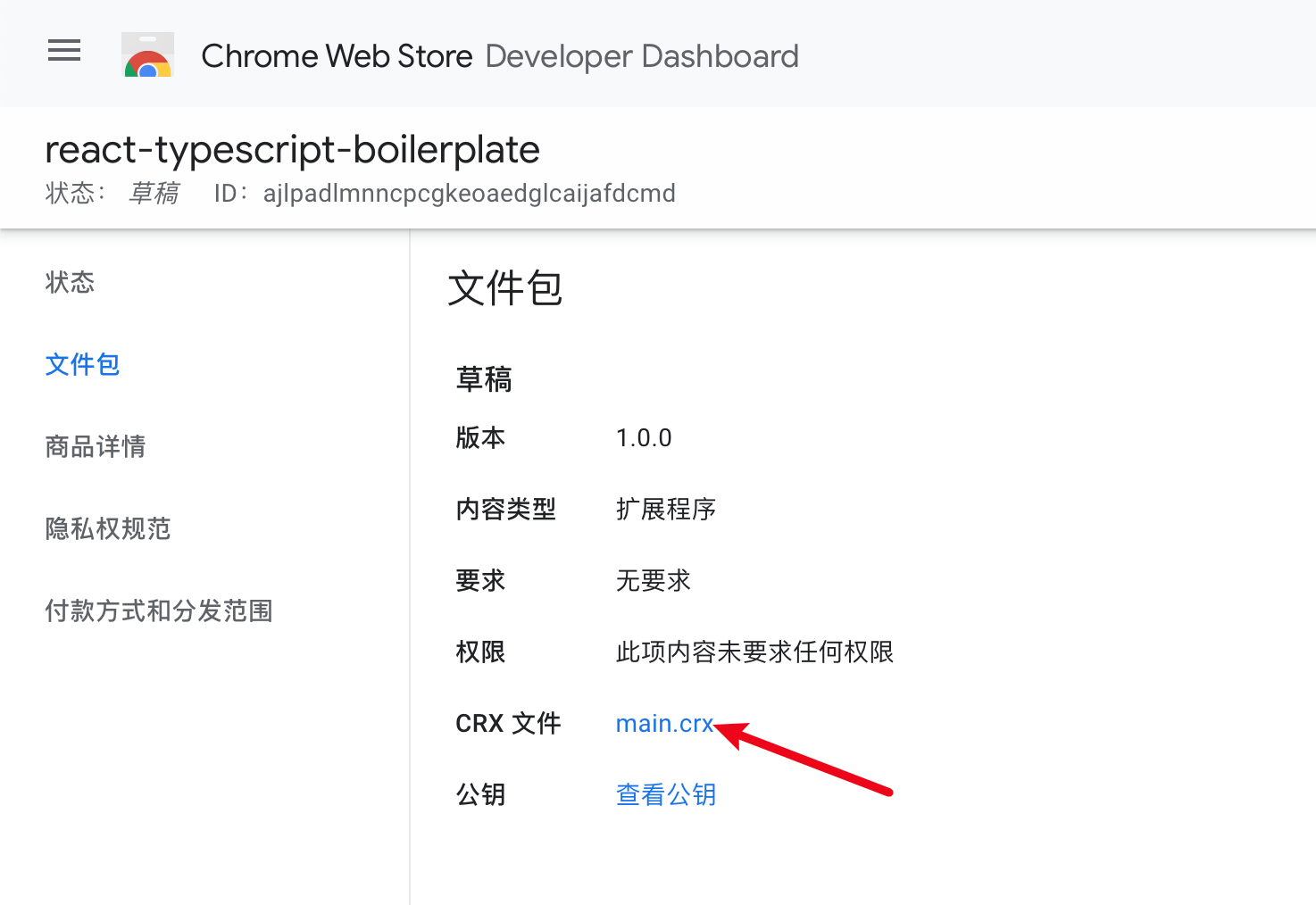Click the 要求 field label

480,580
